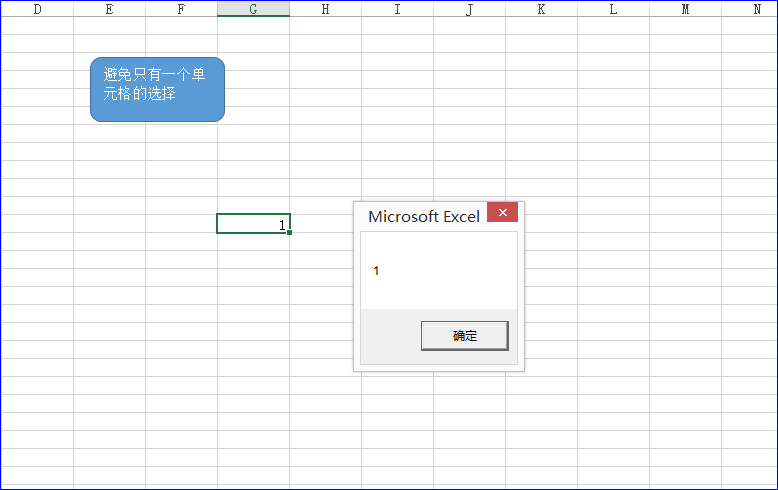Select column M header

click(685, 9)
